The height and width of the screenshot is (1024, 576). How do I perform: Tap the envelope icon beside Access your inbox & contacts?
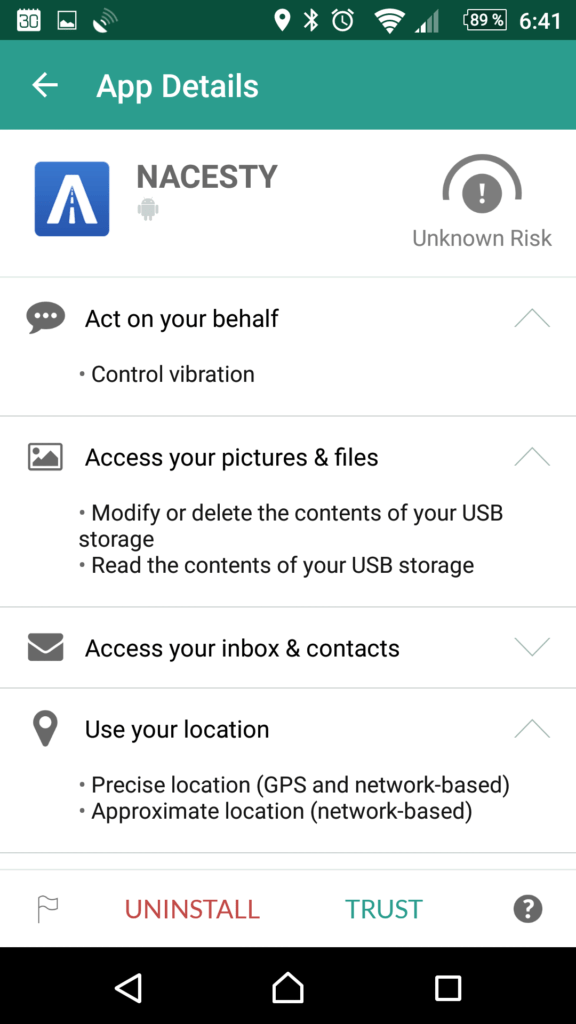coord(45,647)
